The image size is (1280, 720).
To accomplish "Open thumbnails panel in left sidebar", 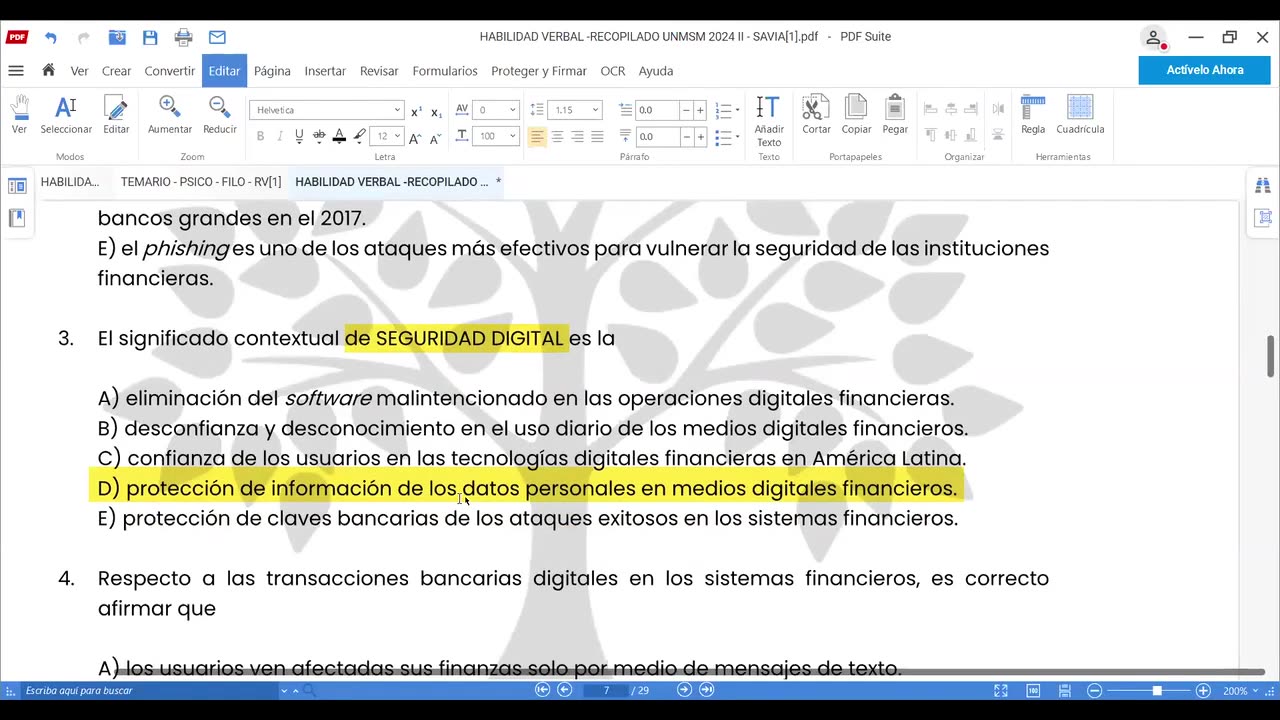I will 17,186.
